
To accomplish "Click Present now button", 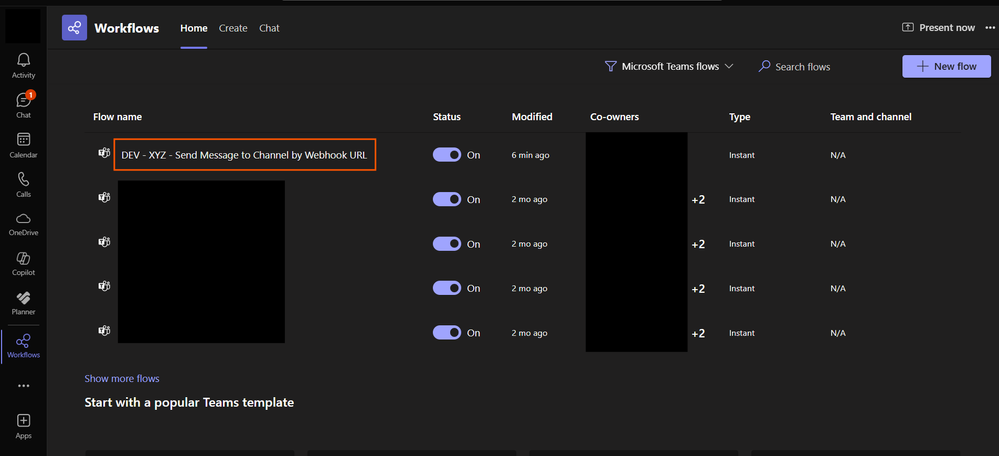I will 938,27.
